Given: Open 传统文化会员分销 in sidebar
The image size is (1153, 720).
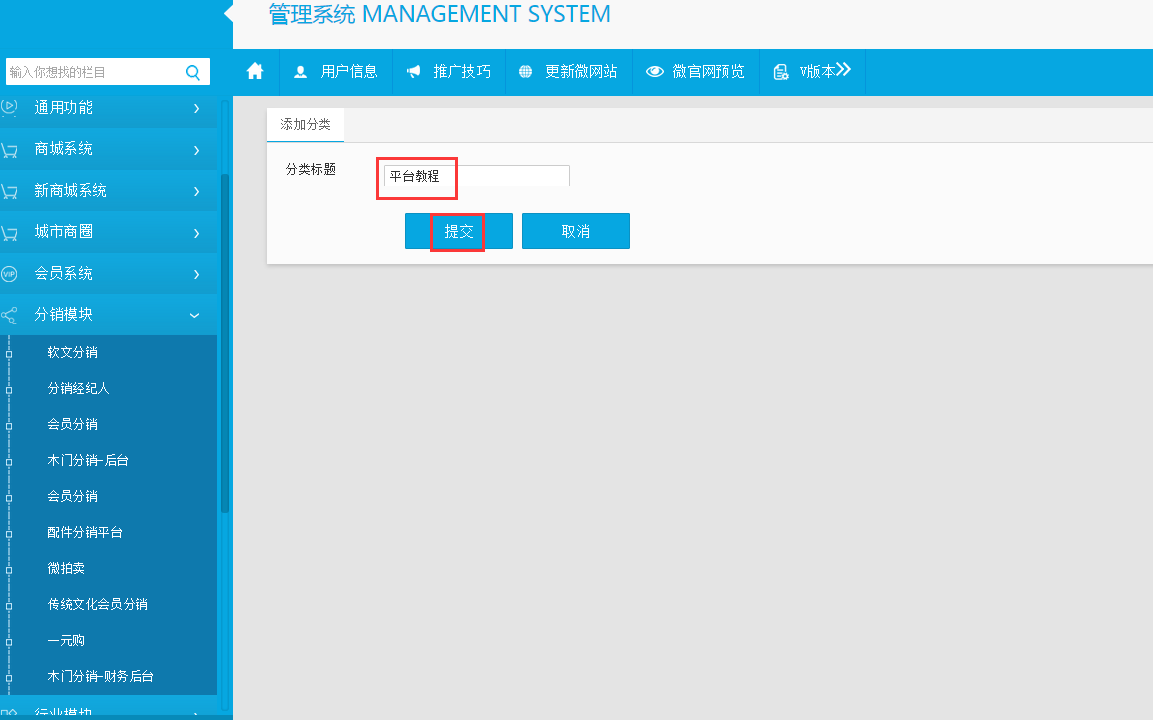Looking at the screenshot, I should [x=98, y=605].
